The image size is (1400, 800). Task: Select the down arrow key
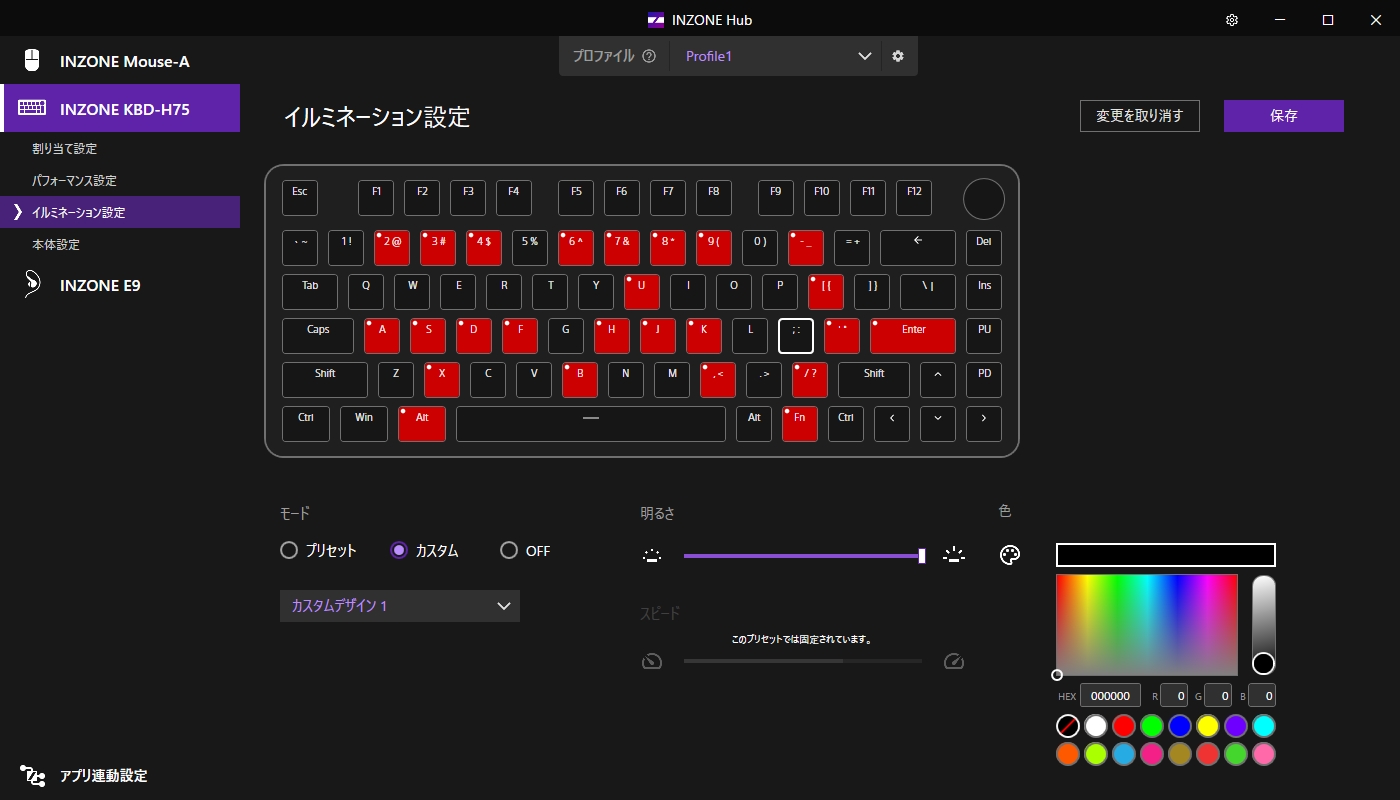pos(938,424)
